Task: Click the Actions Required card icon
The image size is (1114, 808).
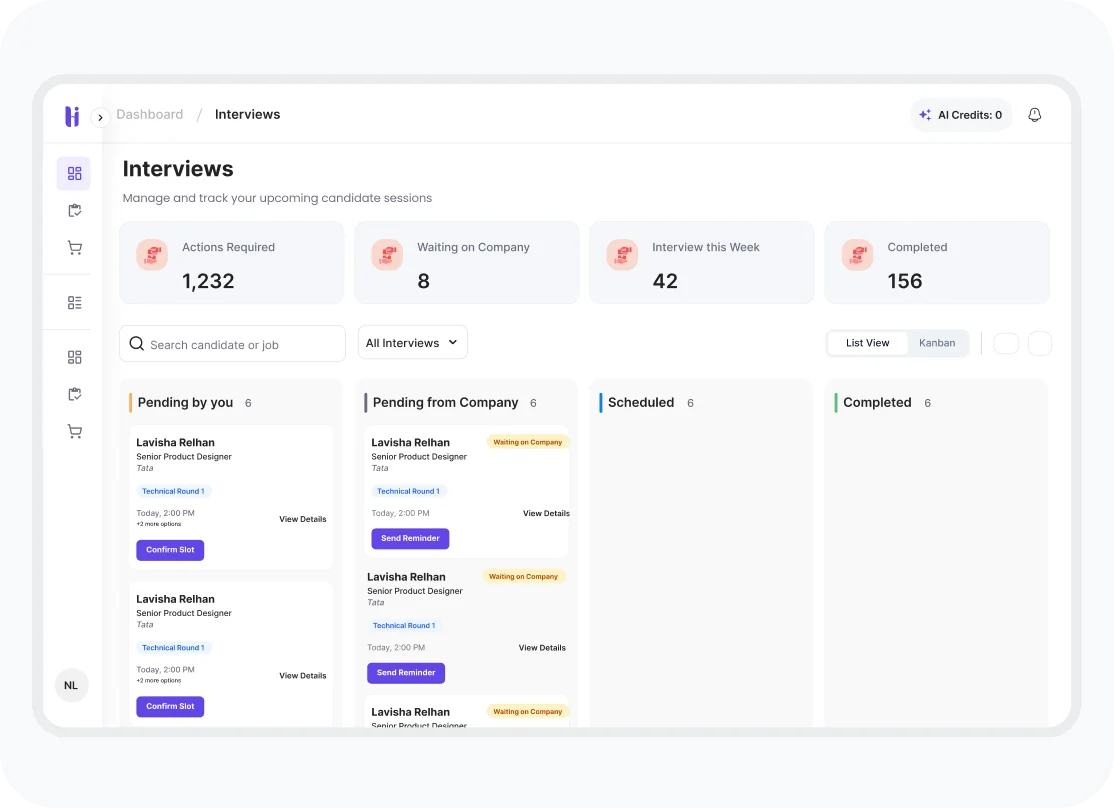Action: click(152, 255)
